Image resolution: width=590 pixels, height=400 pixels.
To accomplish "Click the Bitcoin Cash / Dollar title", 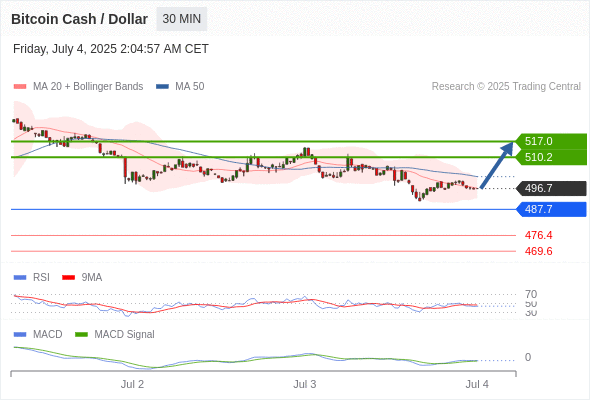I will (79, 19).
